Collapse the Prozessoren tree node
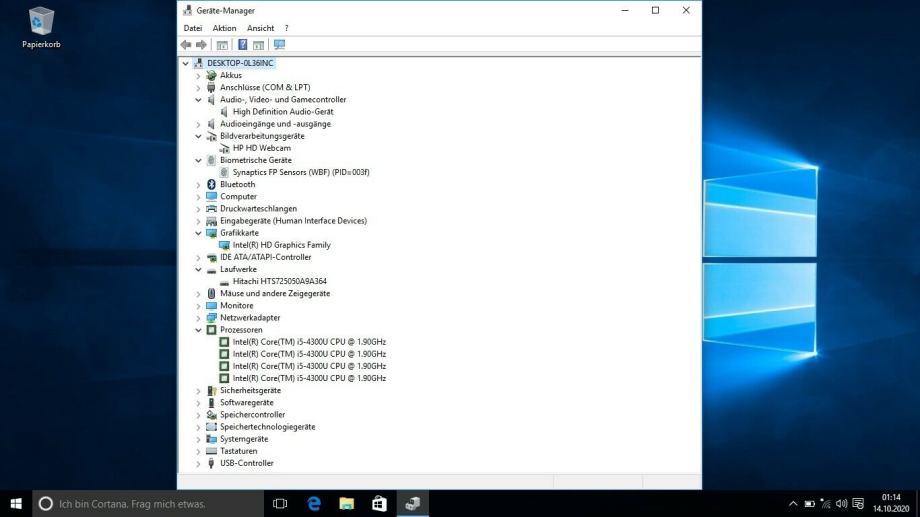 point(198,330)
